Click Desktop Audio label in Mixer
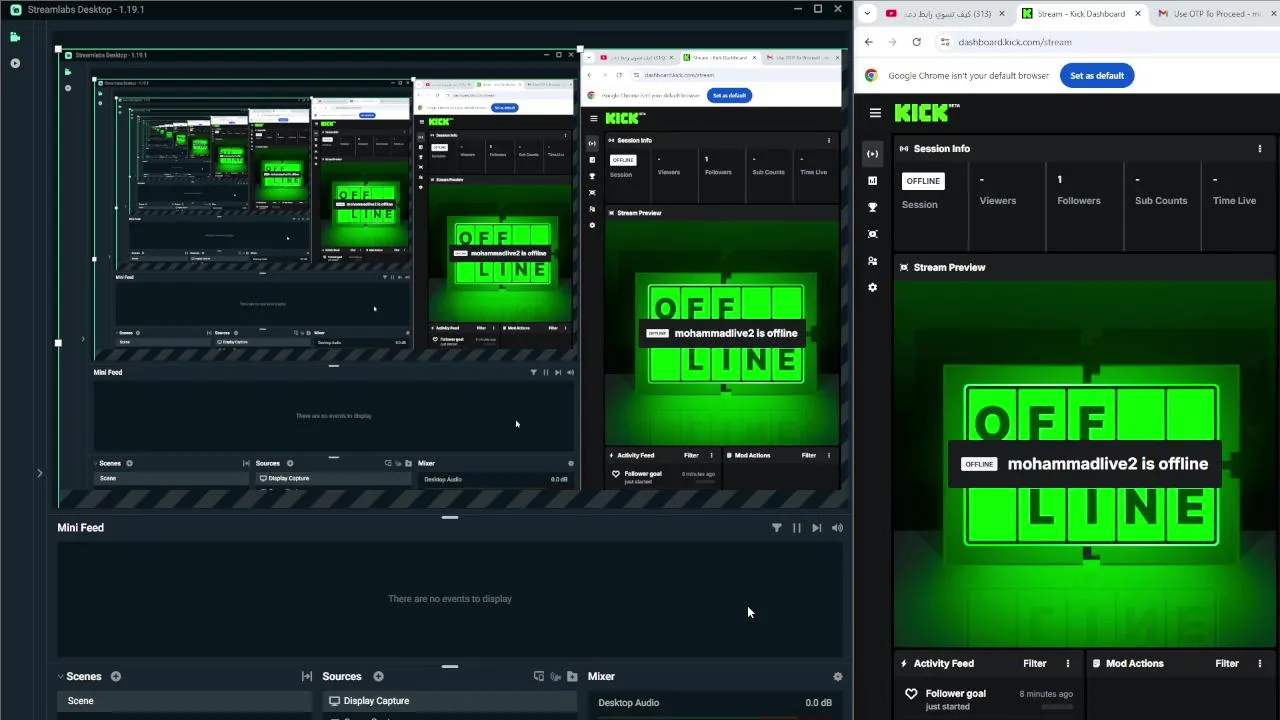The width and height of the screenshot is (1280, 720). 628,703
